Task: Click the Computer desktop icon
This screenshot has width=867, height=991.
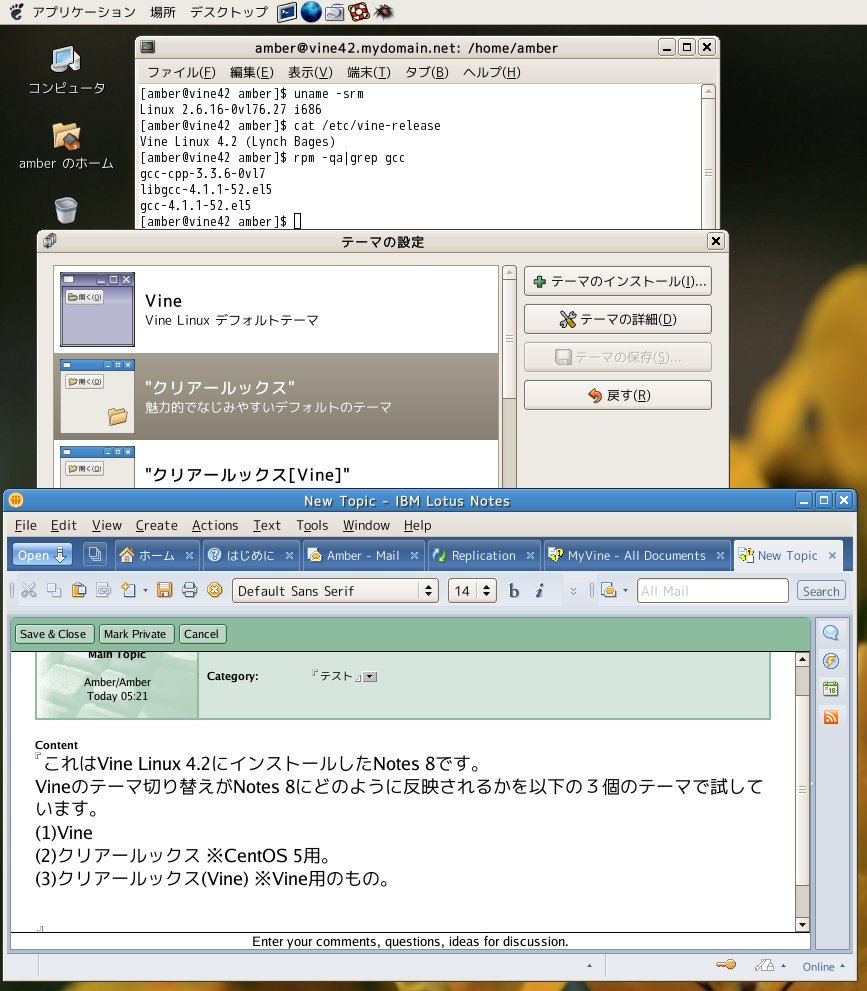Action: 66,70
